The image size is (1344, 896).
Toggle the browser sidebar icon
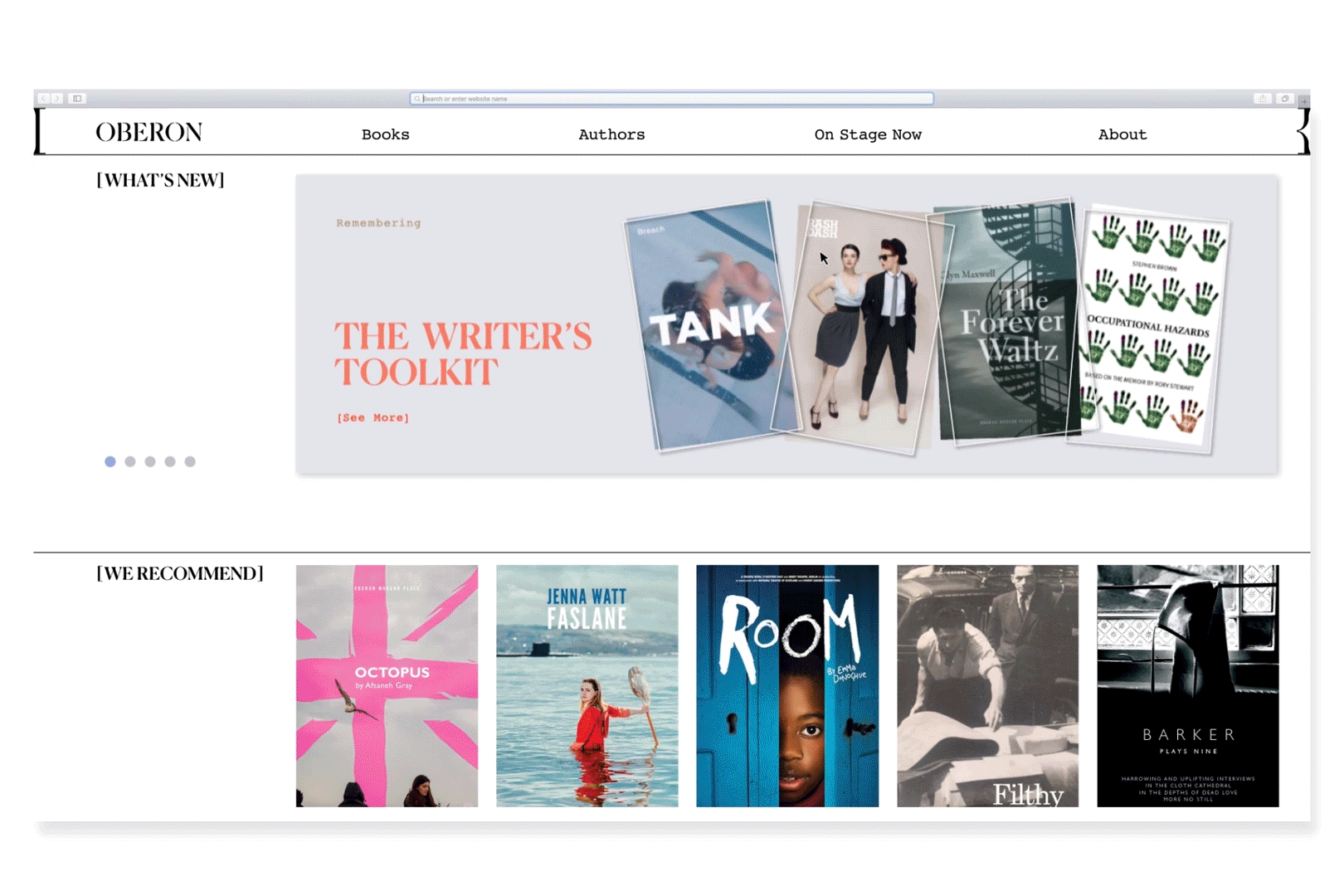[77, 99]
